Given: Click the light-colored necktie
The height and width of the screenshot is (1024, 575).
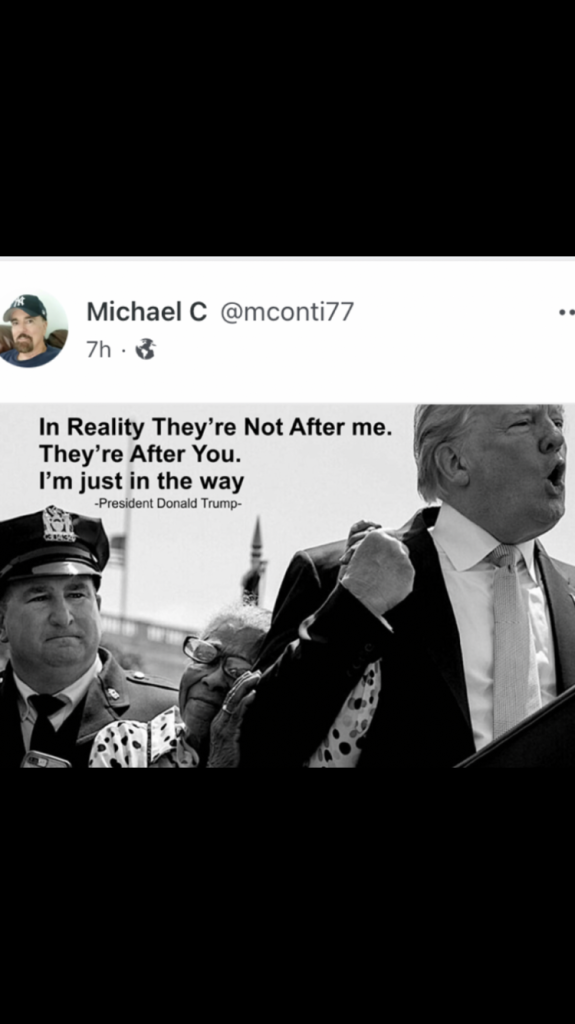Looking at the screenshot, I should coord(514,640).
